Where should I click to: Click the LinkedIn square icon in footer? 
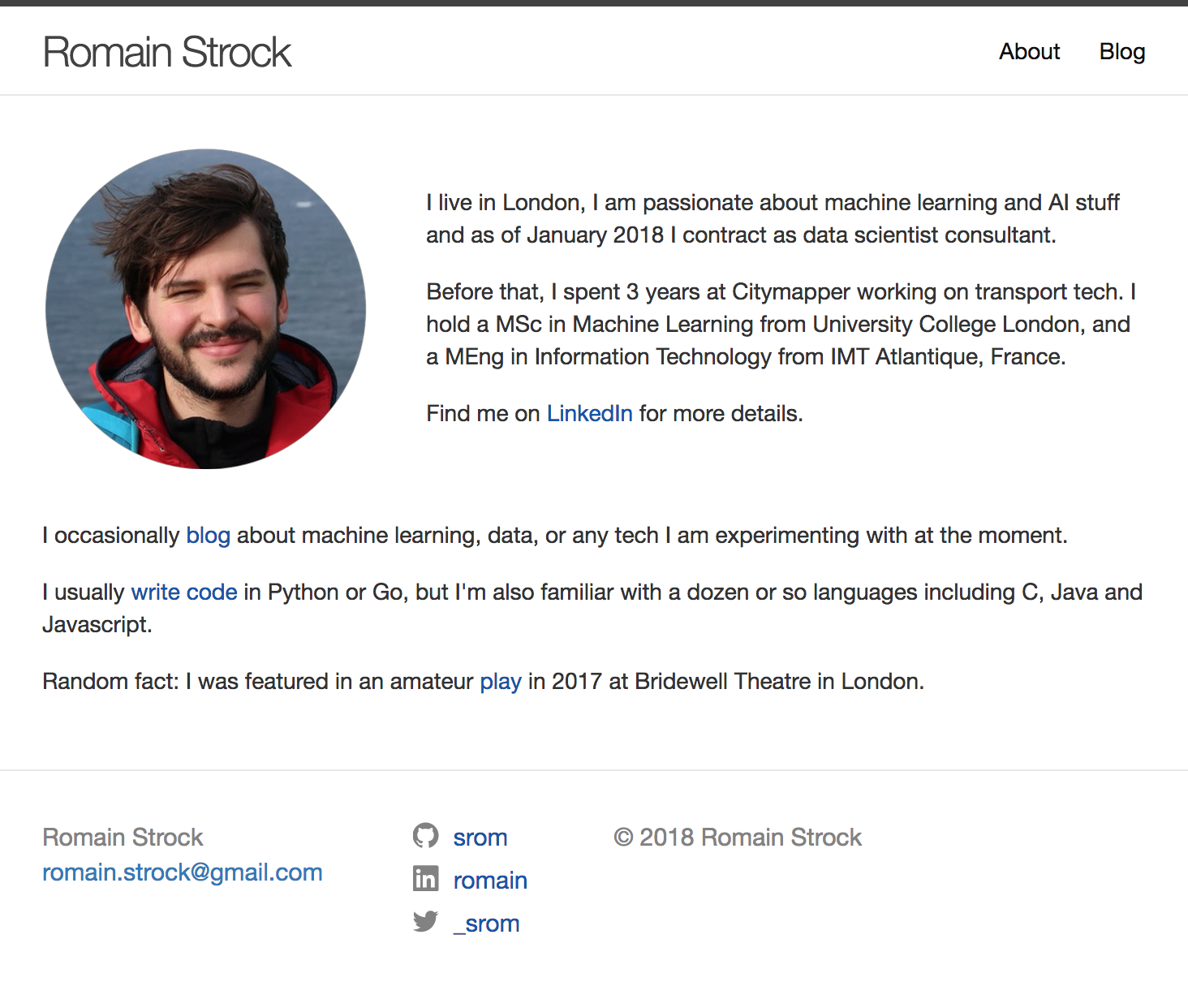click(x=425, y=878)
